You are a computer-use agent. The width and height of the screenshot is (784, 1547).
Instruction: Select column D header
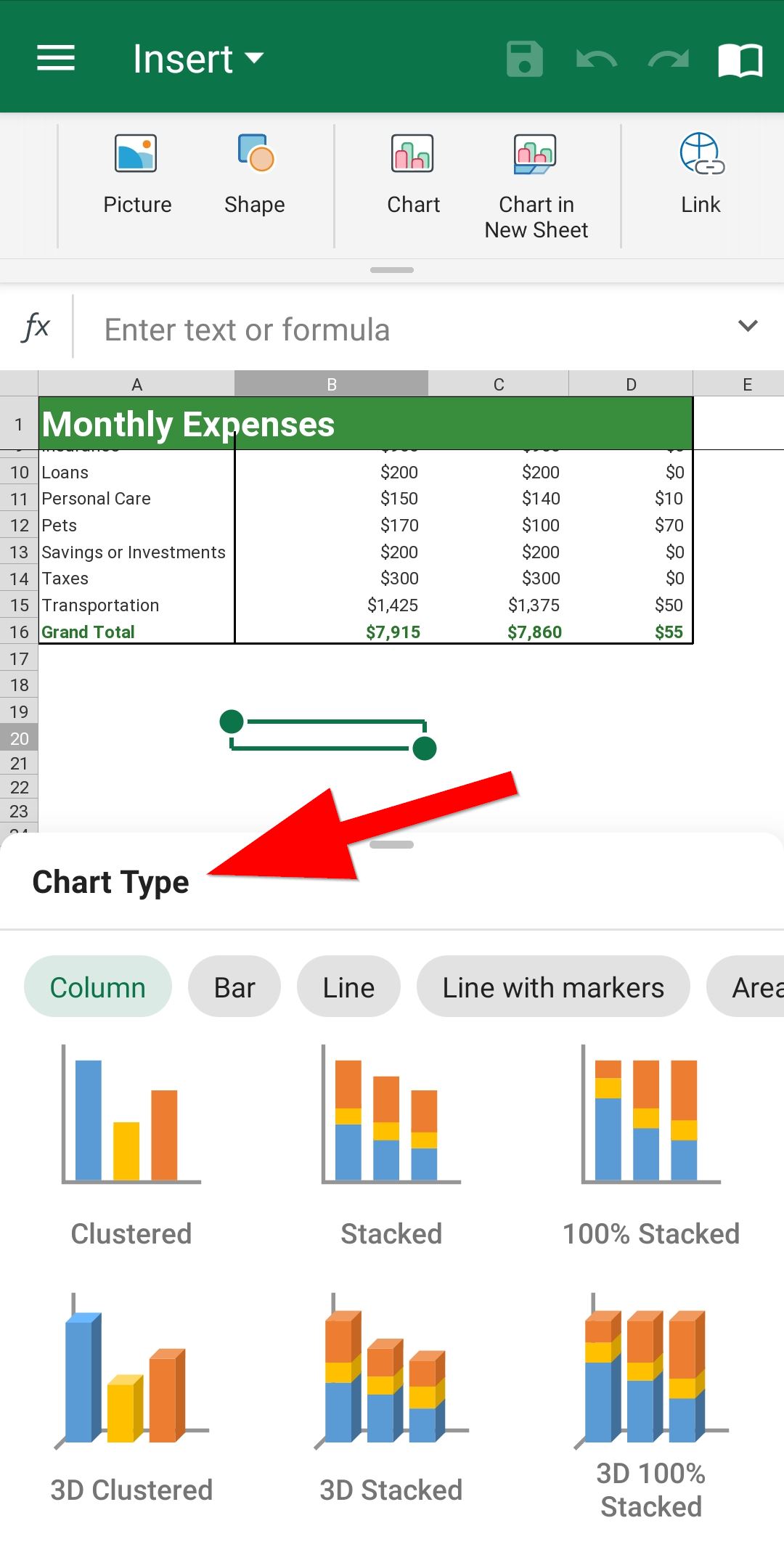(x=632, y=384)
